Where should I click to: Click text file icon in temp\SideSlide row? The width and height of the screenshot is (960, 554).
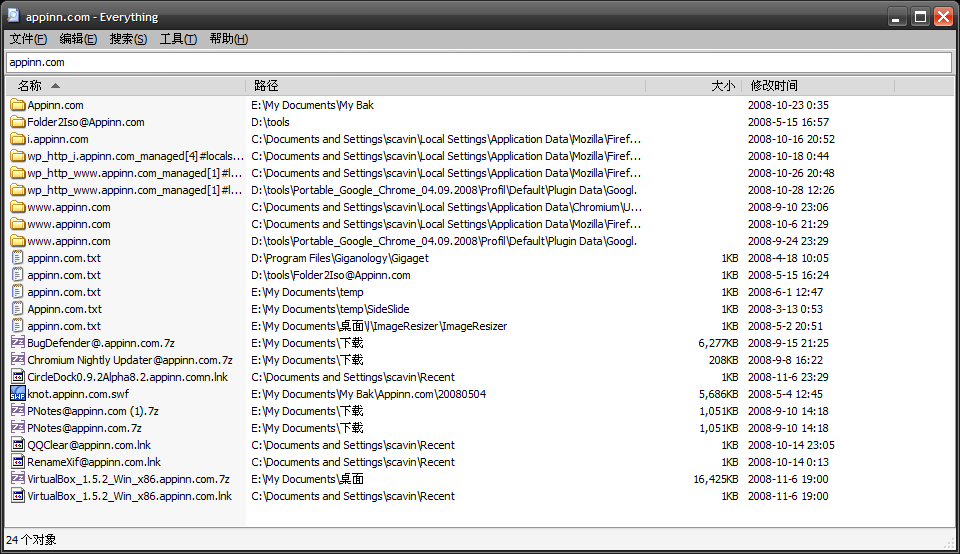tap(18, 309)
